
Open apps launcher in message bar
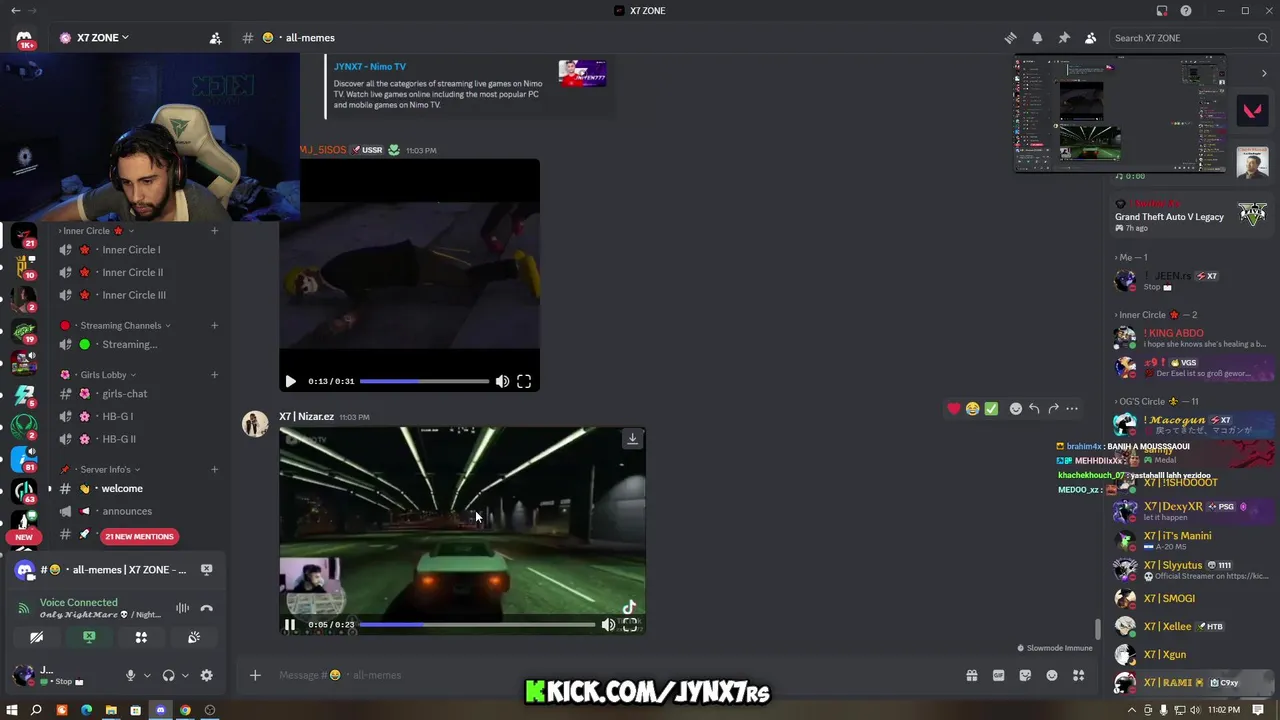coord(1079,675)
